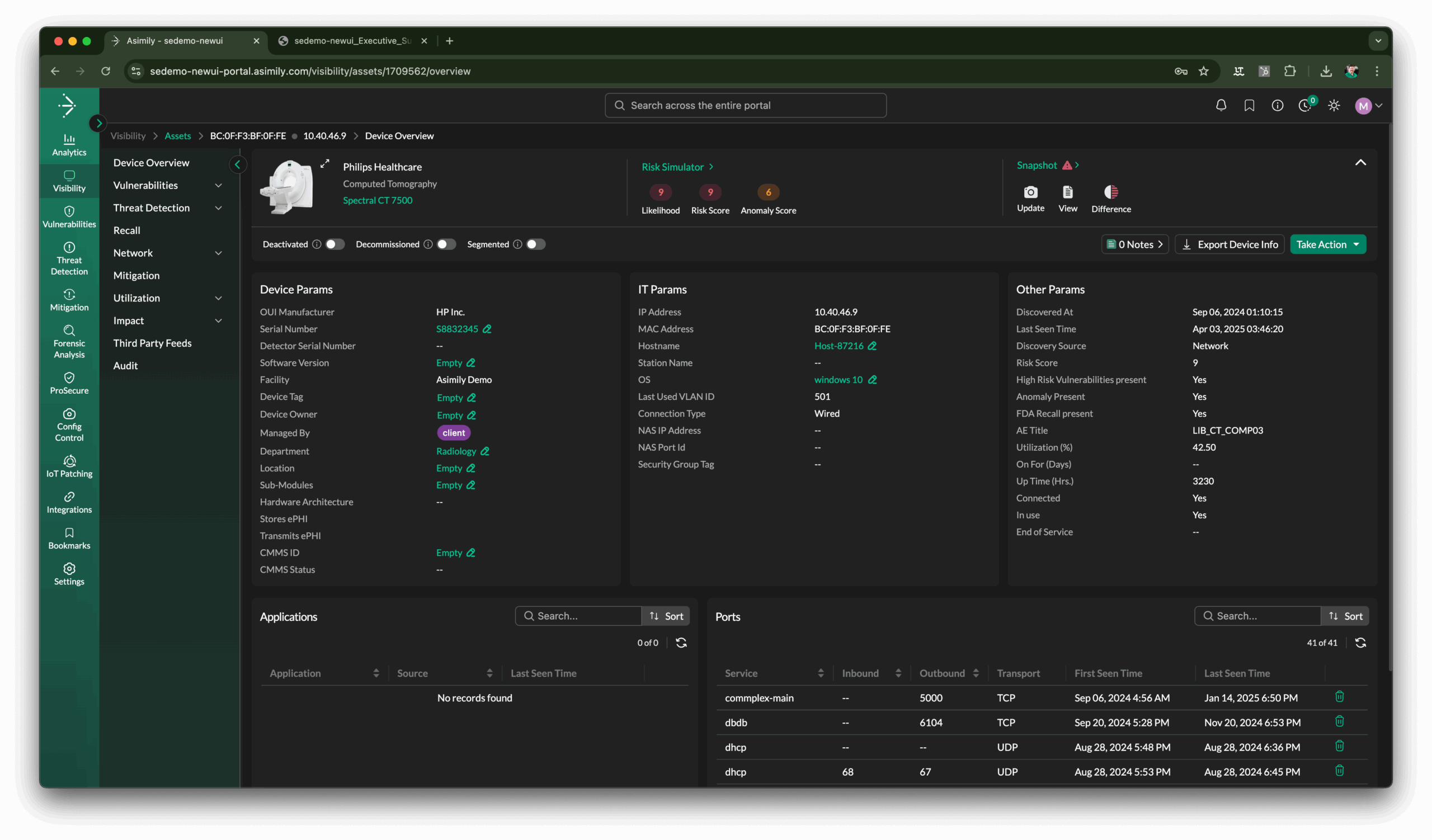This screenshot has width=1432, height=840.
Task: Expand the Threat Detection submenu
Action: 218,208
